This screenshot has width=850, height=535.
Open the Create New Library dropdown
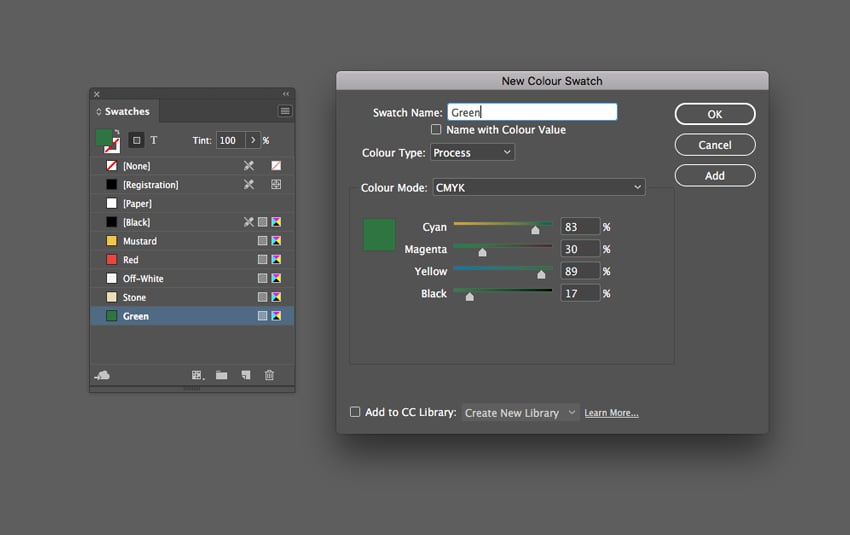[x=520, y=412]
